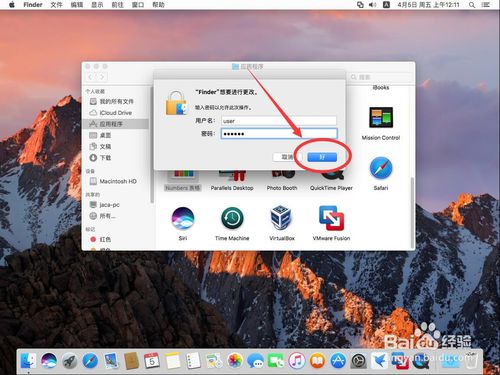Select the VirtualBox app icon
This screenshot has width=500, height=375.
tap(282, 218)
